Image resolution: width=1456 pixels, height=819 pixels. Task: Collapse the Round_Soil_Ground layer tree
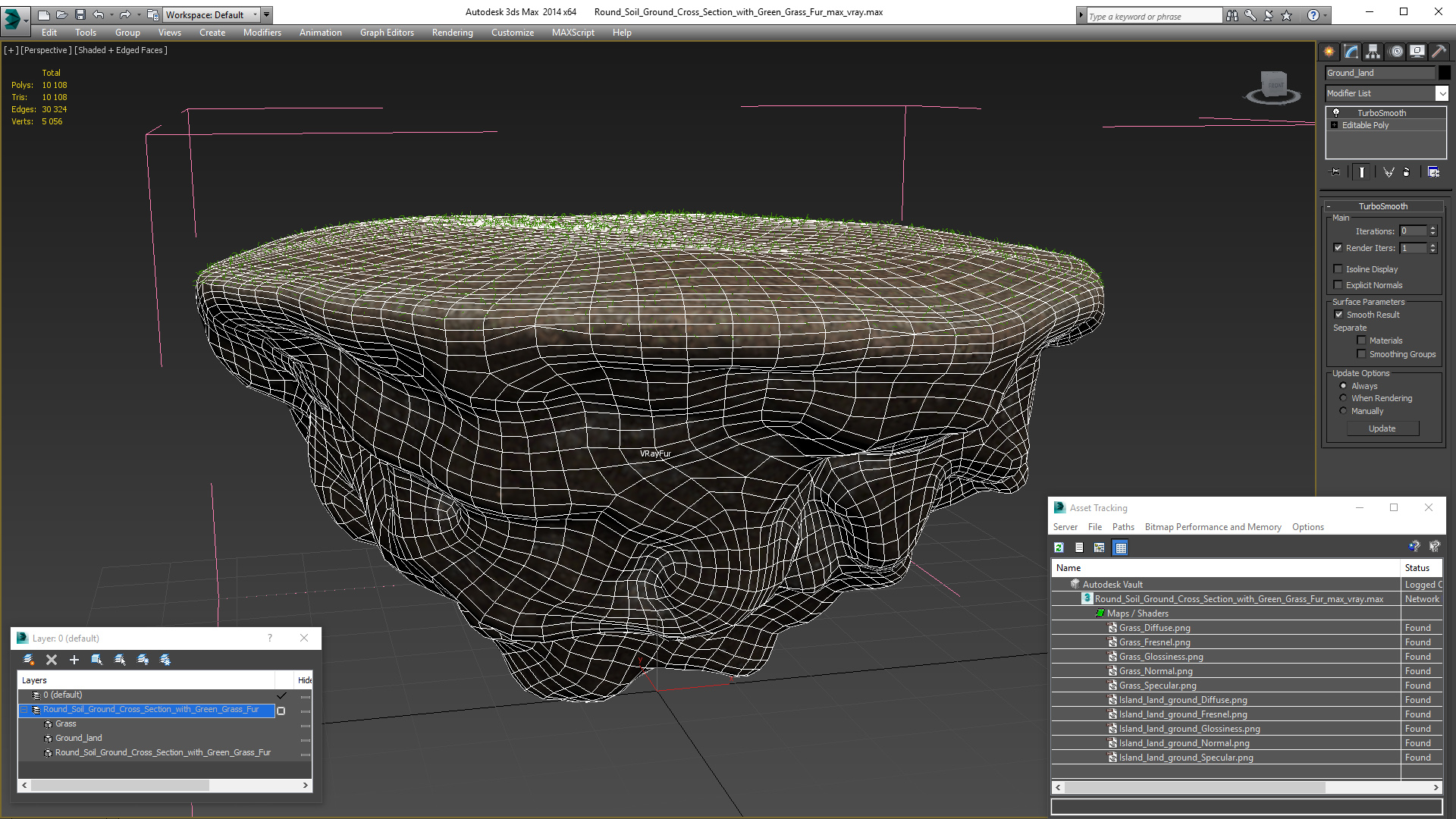[24, 710]
